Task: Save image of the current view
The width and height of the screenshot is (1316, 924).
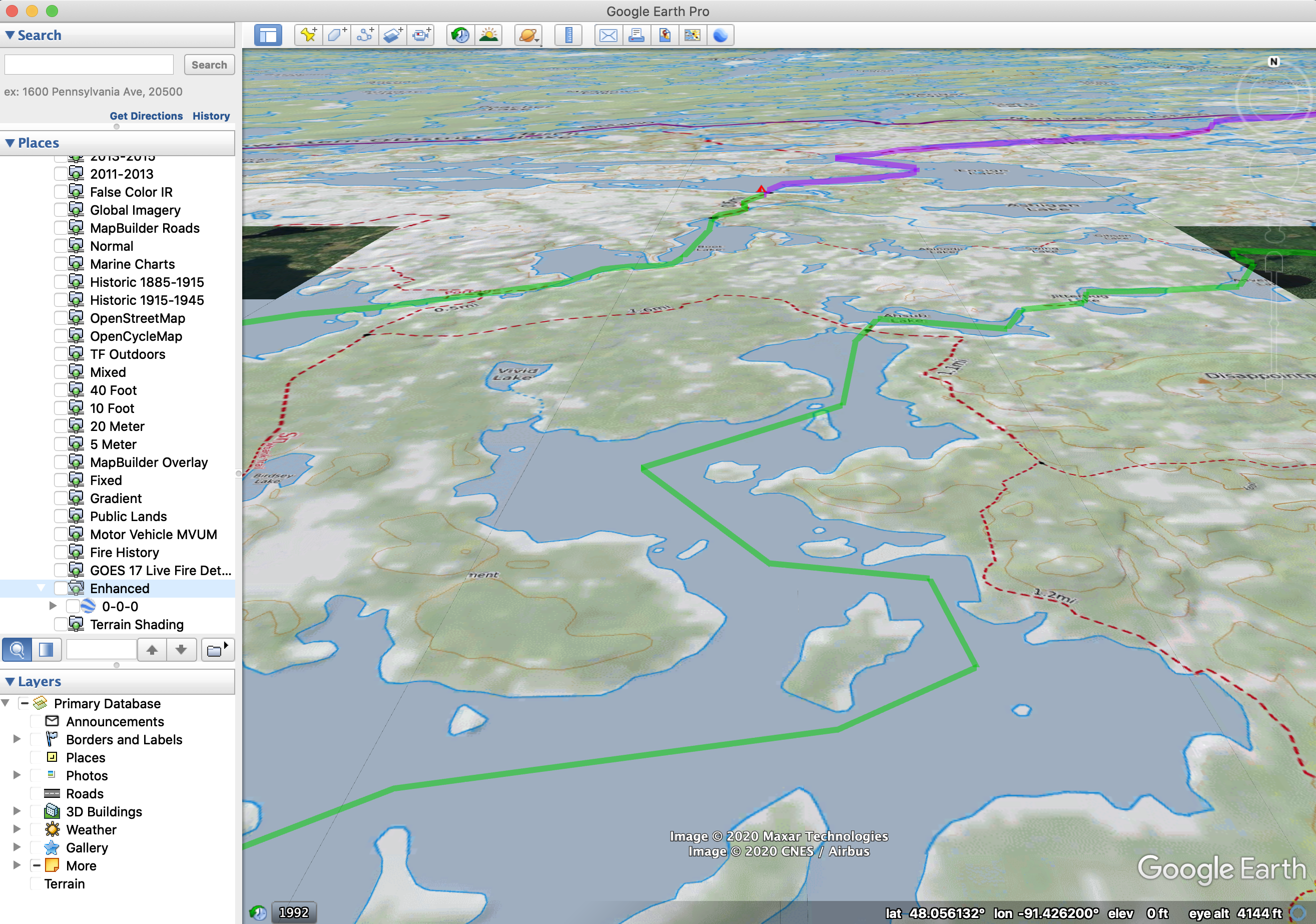Action: pyautogui.click(x=665, y=36)
